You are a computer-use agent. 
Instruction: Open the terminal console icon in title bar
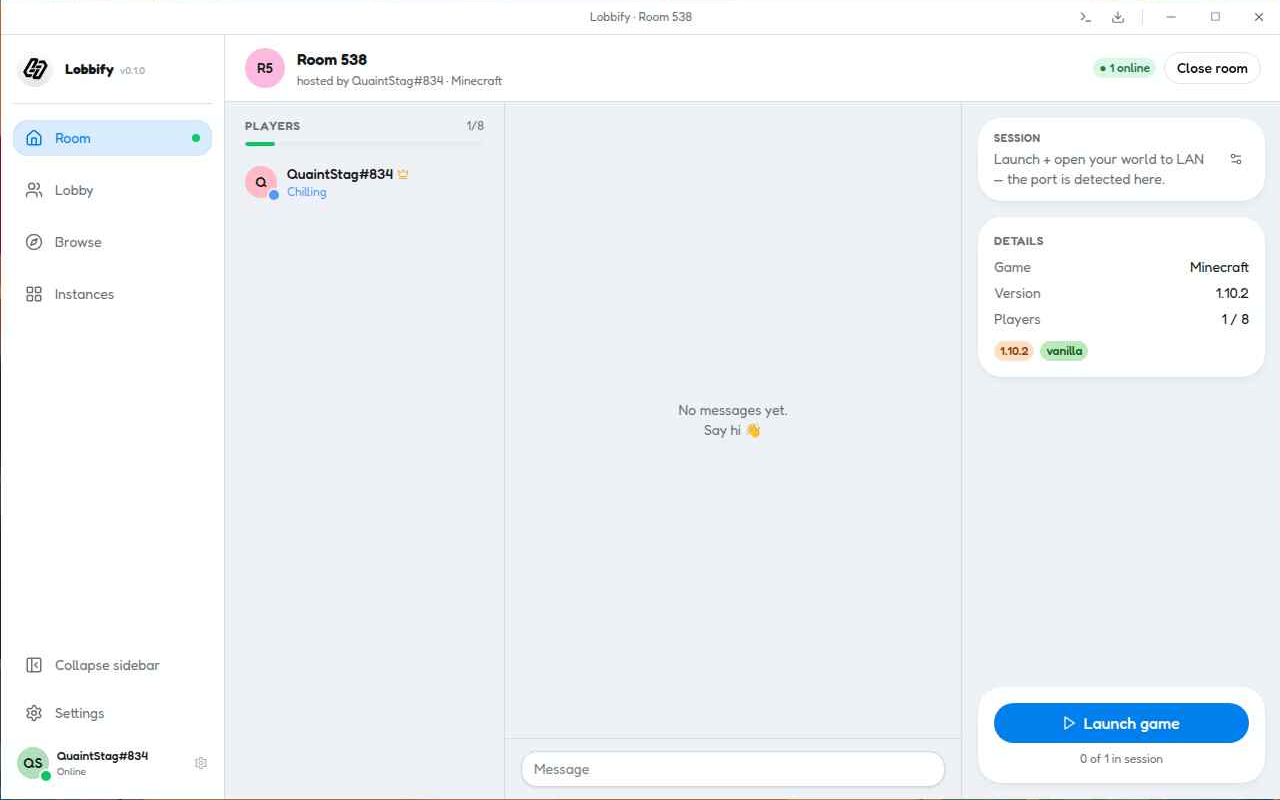pos(1085,17)
